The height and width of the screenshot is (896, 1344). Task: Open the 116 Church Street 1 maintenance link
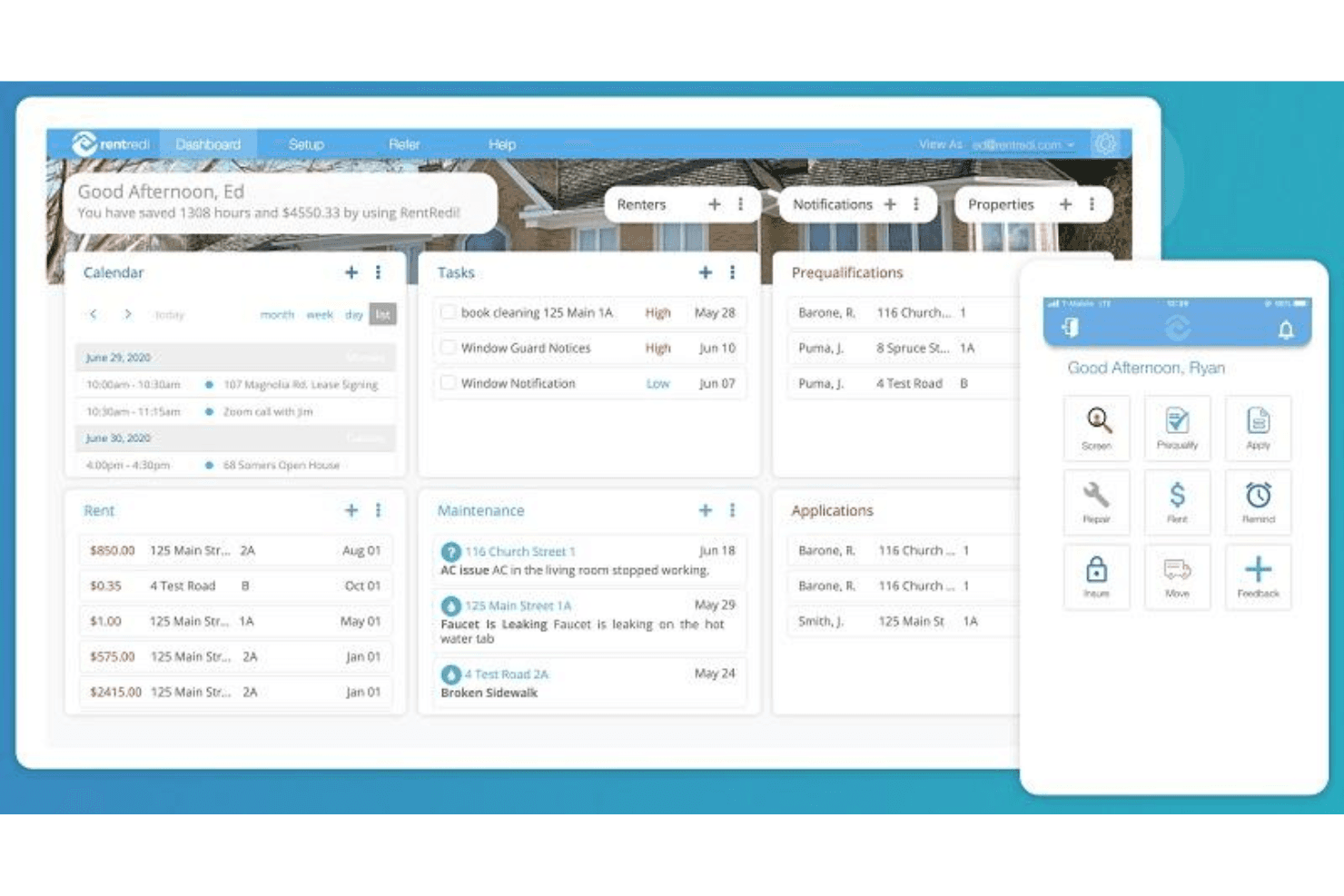pyautogui.click(x=520, y=551)
